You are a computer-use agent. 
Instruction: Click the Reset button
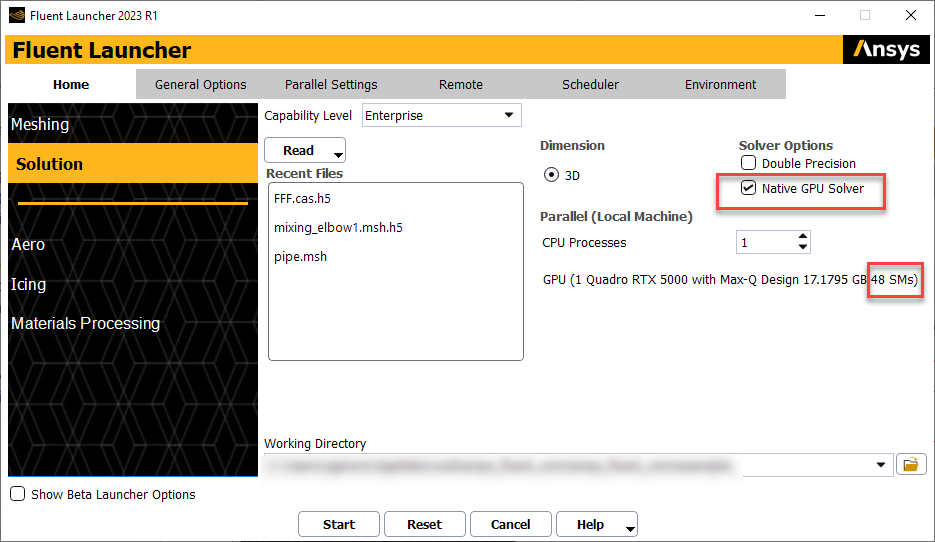pos(425,524)
